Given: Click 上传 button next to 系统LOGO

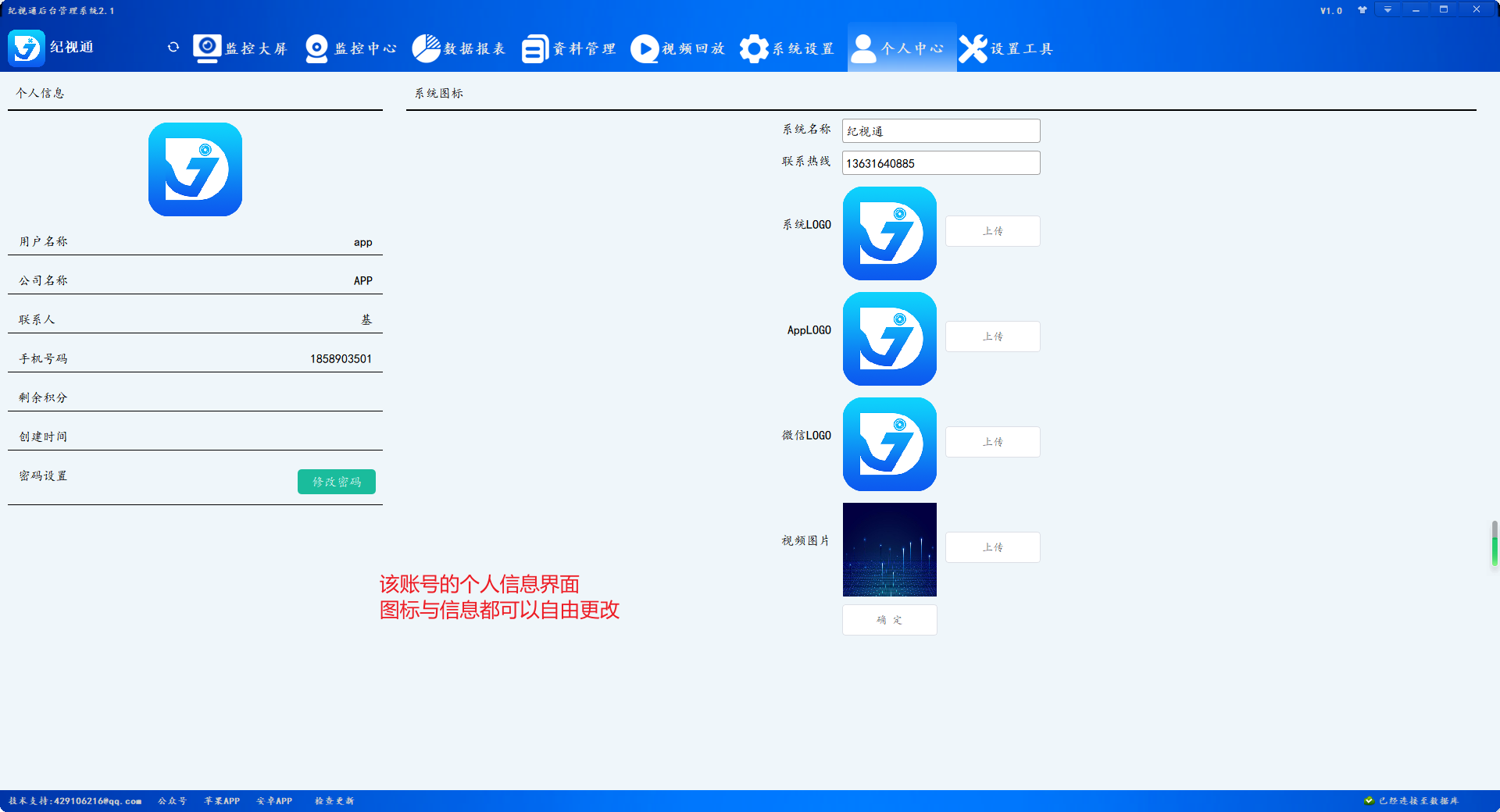Looking at the screenshot, I should click(992, 231).
